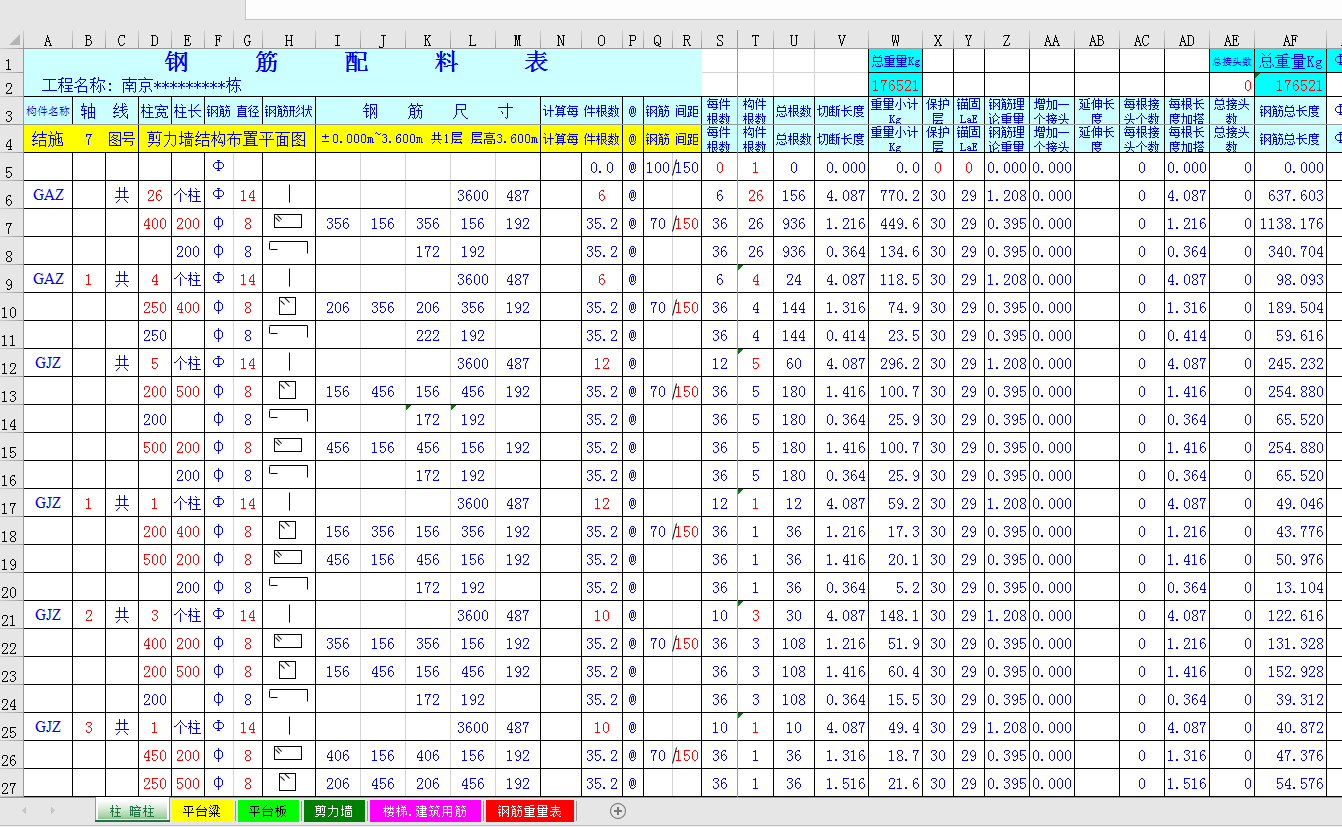Select column A header
The height and width of the screenshot is (827, 1342).
(48, 40)
